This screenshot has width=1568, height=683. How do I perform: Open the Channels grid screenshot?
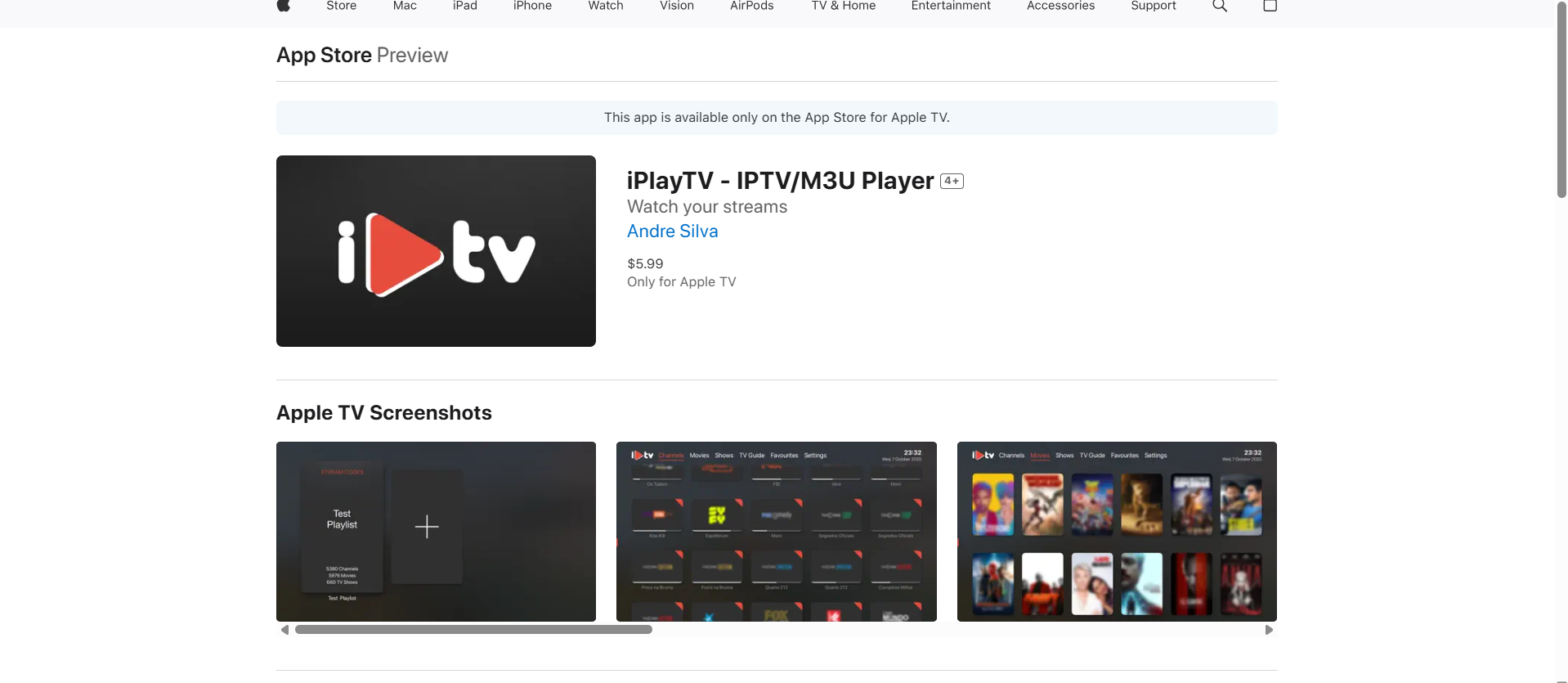777,532
